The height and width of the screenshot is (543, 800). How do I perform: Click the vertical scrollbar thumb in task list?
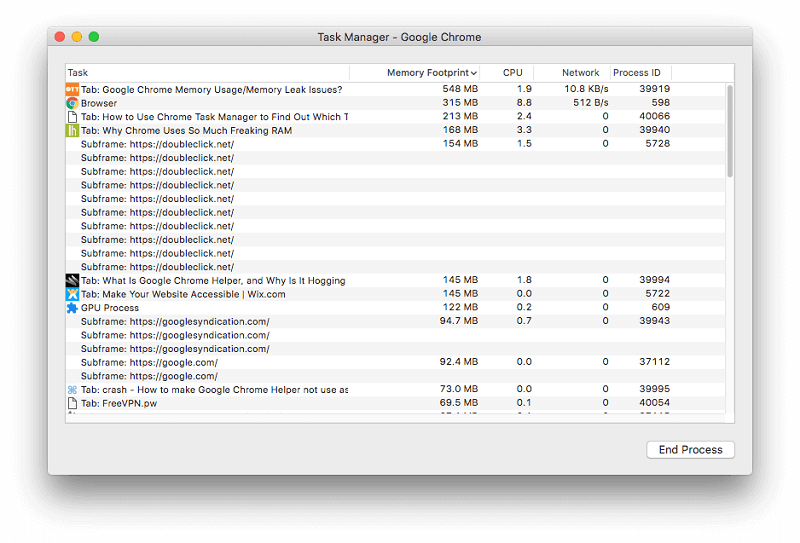coord(730,131)
